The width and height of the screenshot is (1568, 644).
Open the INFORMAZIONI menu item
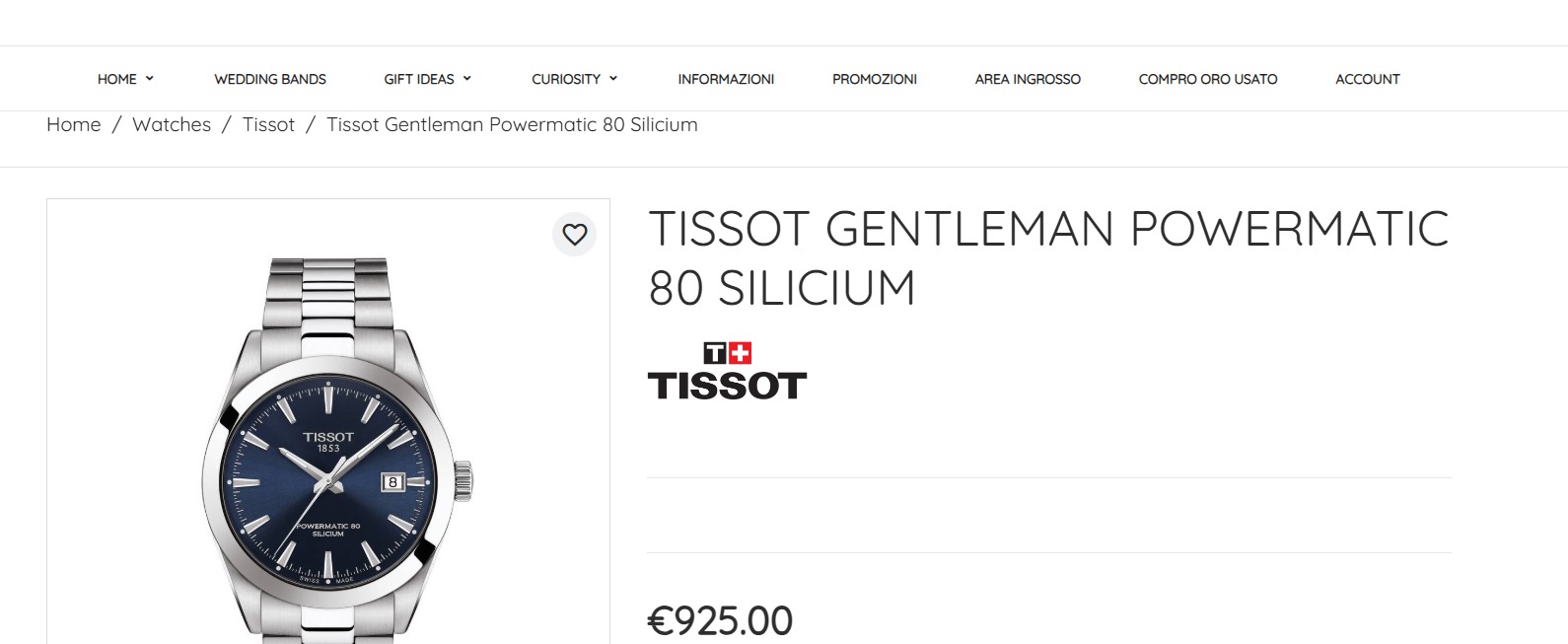(726, 79)
